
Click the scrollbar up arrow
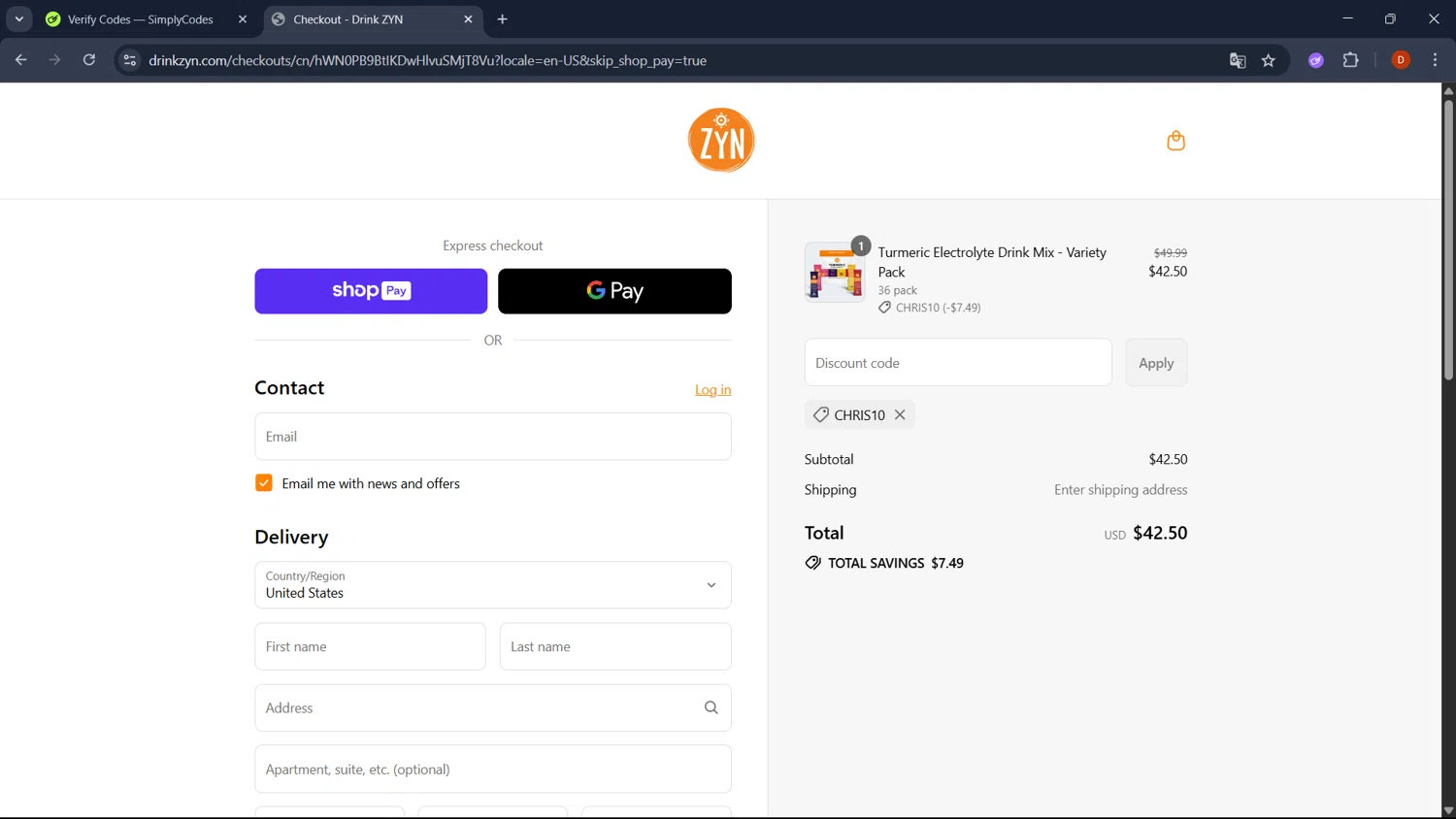pyautogui.click(x=1448, y=90)
